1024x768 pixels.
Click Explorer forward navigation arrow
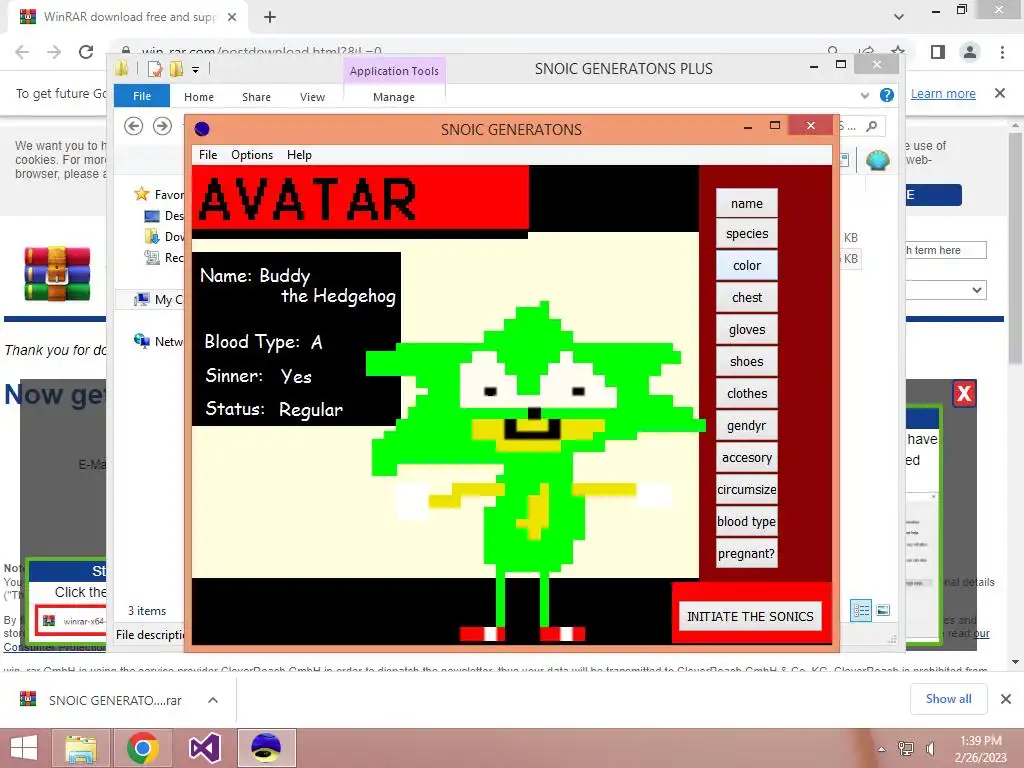162,125
